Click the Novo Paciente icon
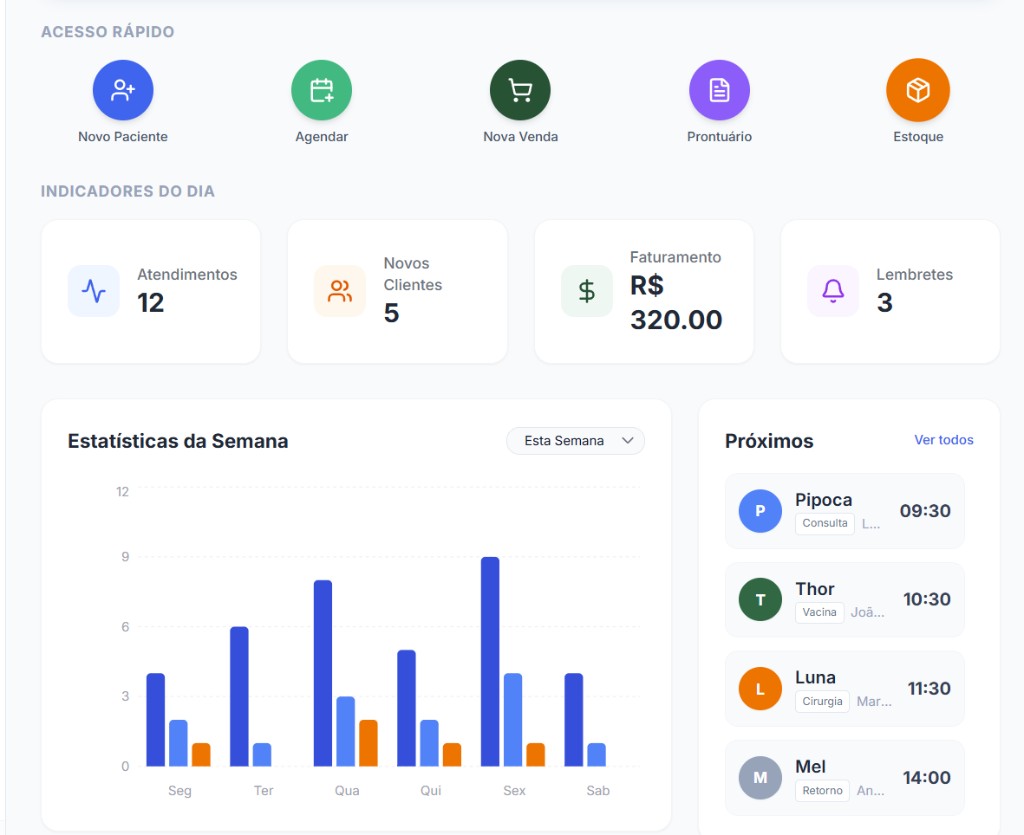The image size is (1024, 835). (122, 88)
